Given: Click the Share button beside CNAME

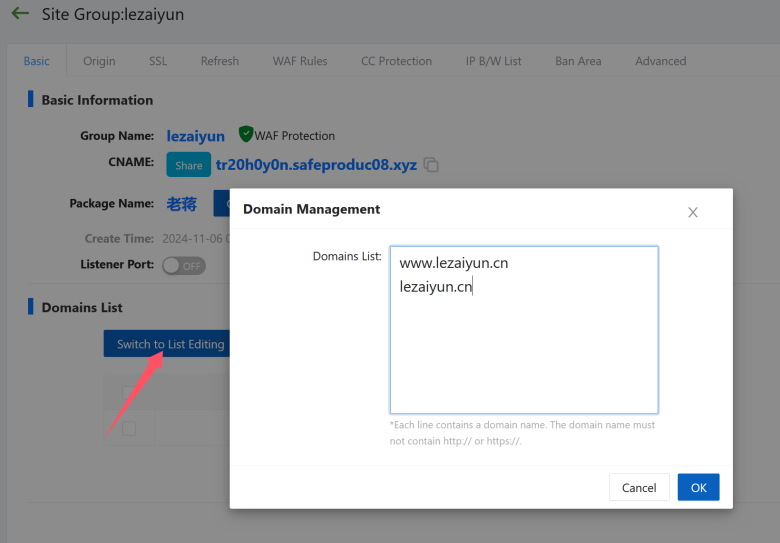Looking at the screenshot, I should 189,165.
